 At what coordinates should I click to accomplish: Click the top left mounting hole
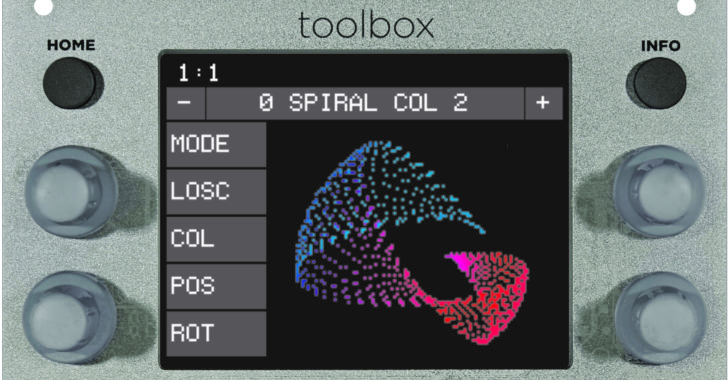pyautogui.click(x=43, y=7)
